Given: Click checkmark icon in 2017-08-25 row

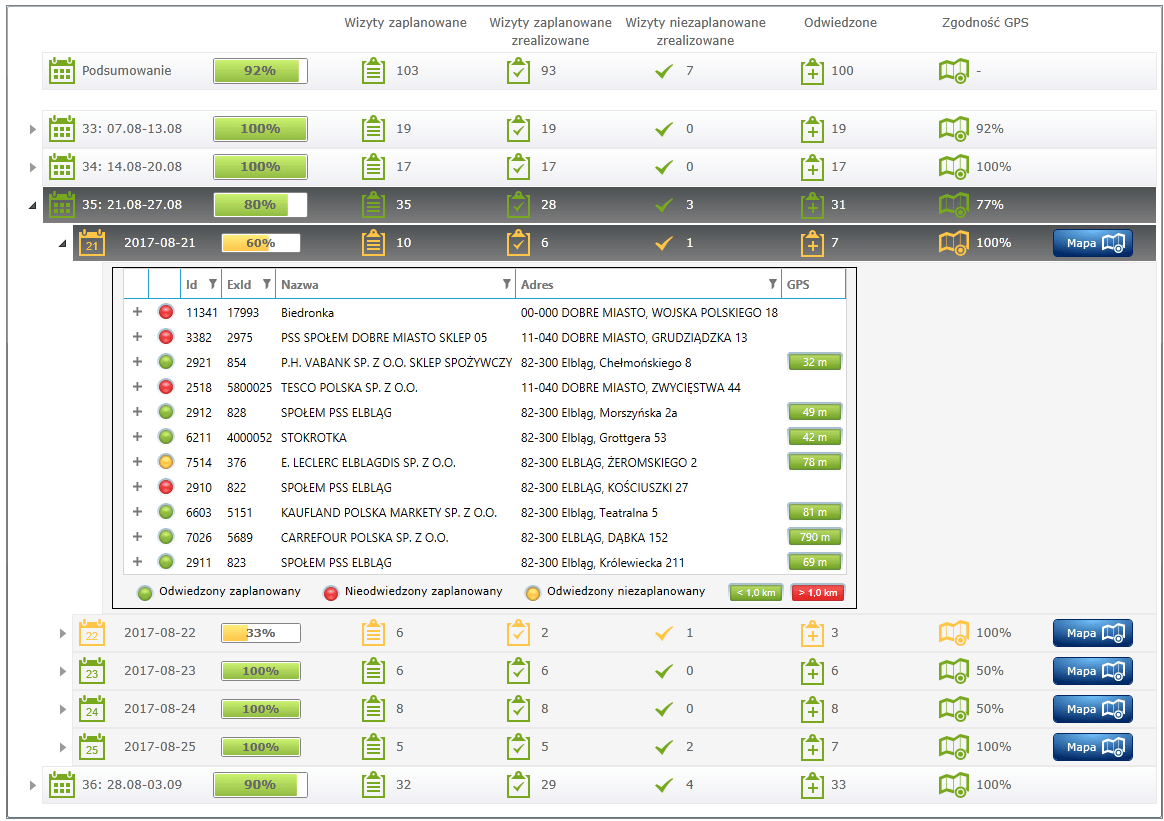Looking at the screenshot, I should (662, 747).
